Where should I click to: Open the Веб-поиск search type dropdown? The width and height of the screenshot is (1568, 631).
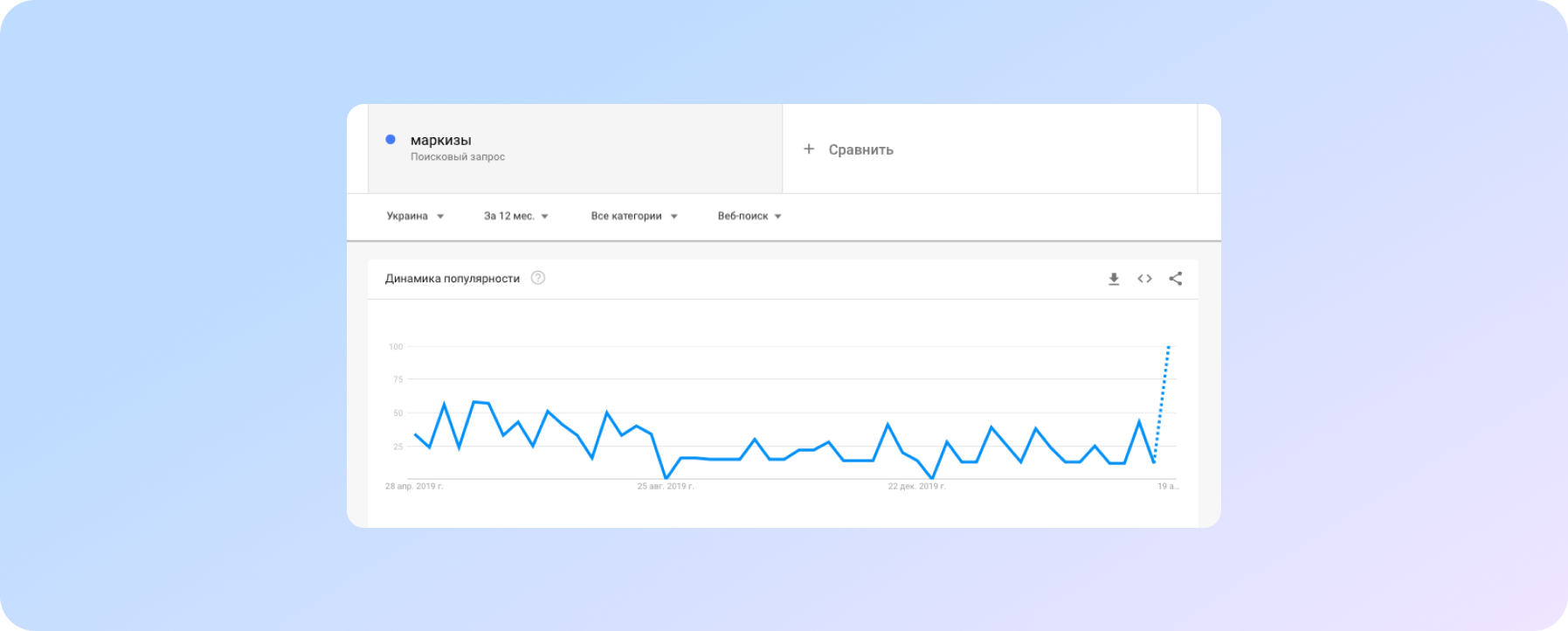pyautogui.click(x=749, y=216)
